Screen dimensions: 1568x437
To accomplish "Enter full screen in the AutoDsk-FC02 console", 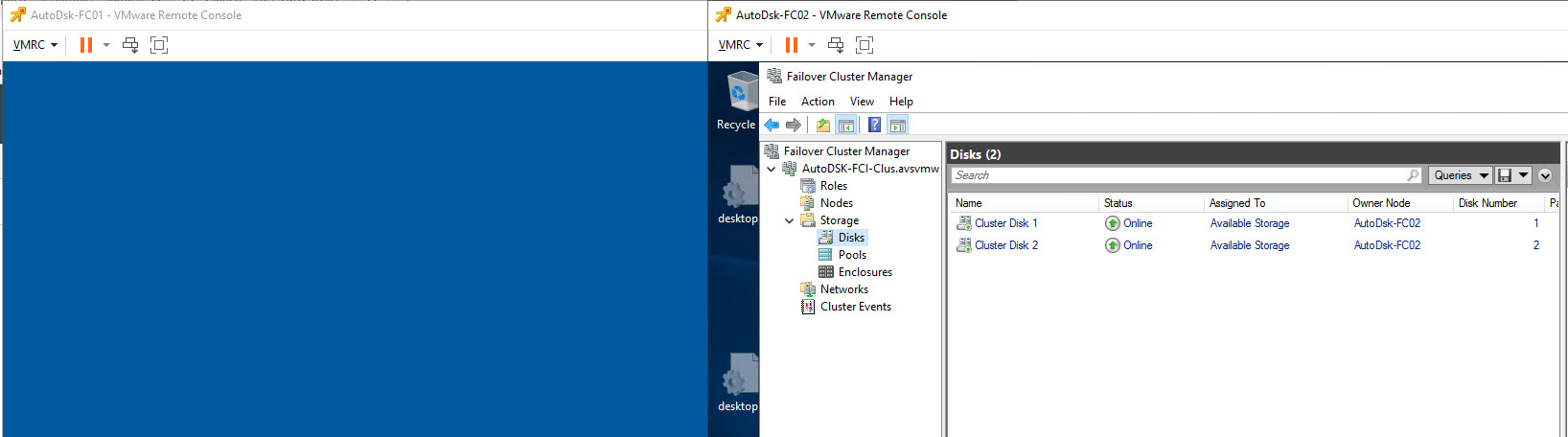I will 865,45.
